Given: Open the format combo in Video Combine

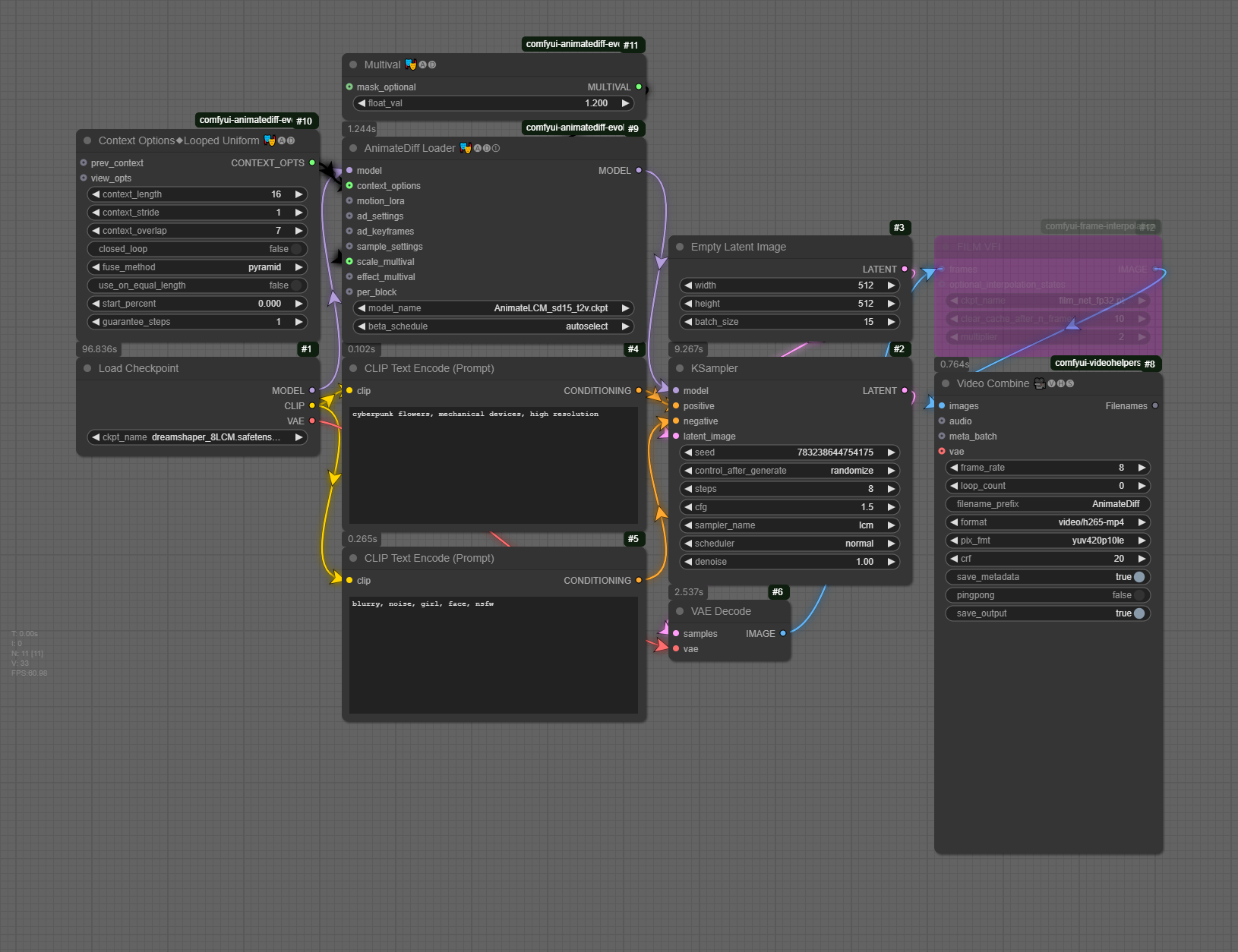Looking at the screenshot, I should (1048, 522).
